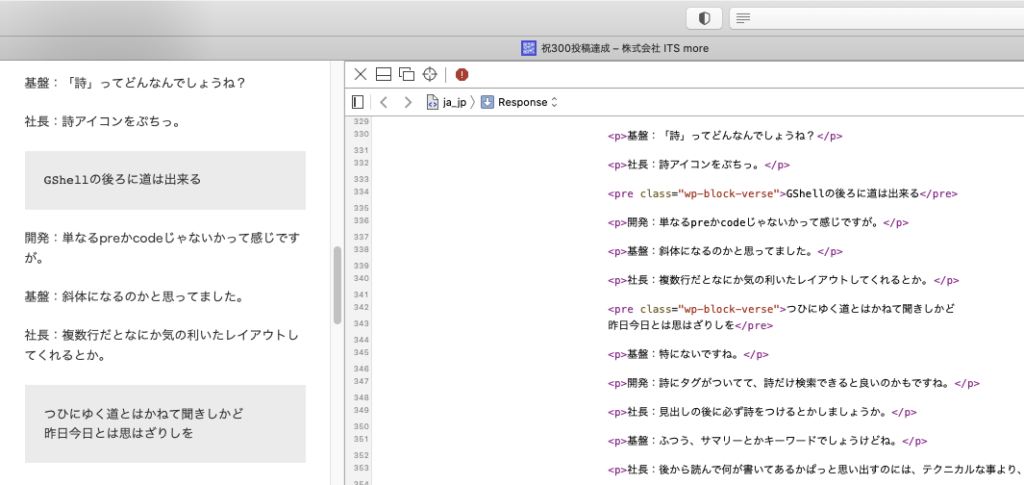Activate the element selection crosshair

pos(430,74)
